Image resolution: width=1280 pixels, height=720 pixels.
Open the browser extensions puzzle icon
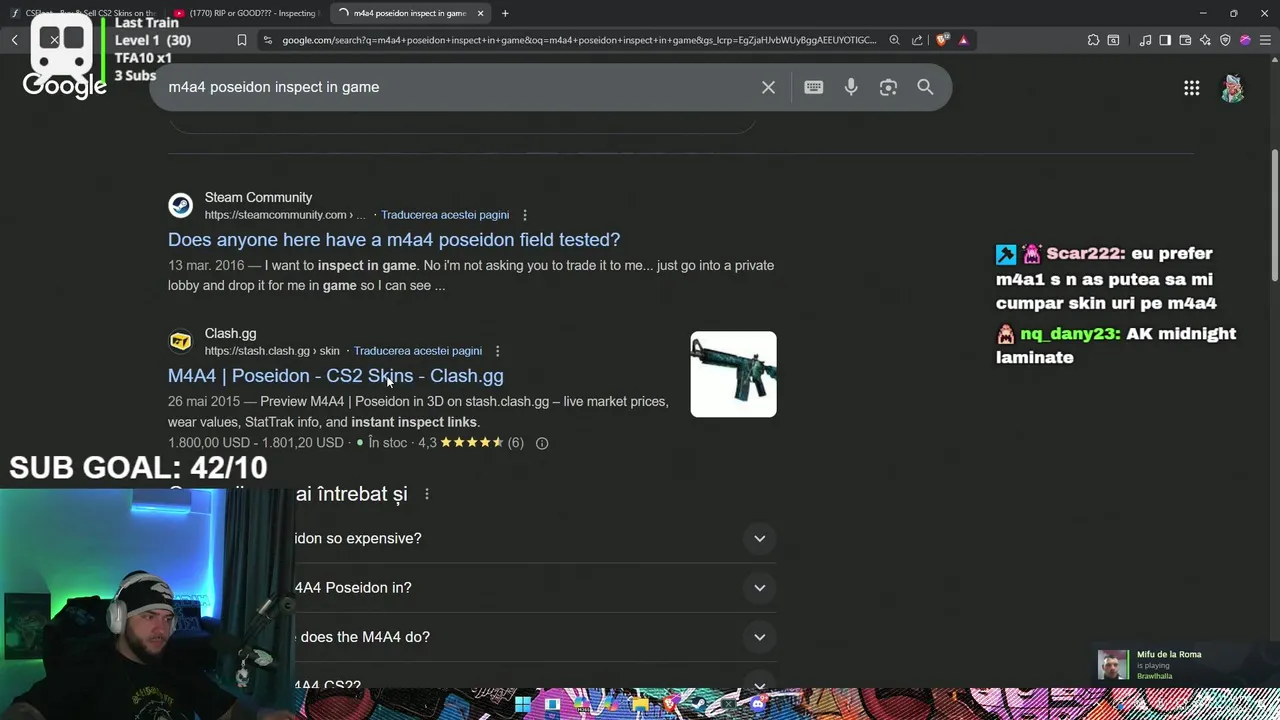1093,40
